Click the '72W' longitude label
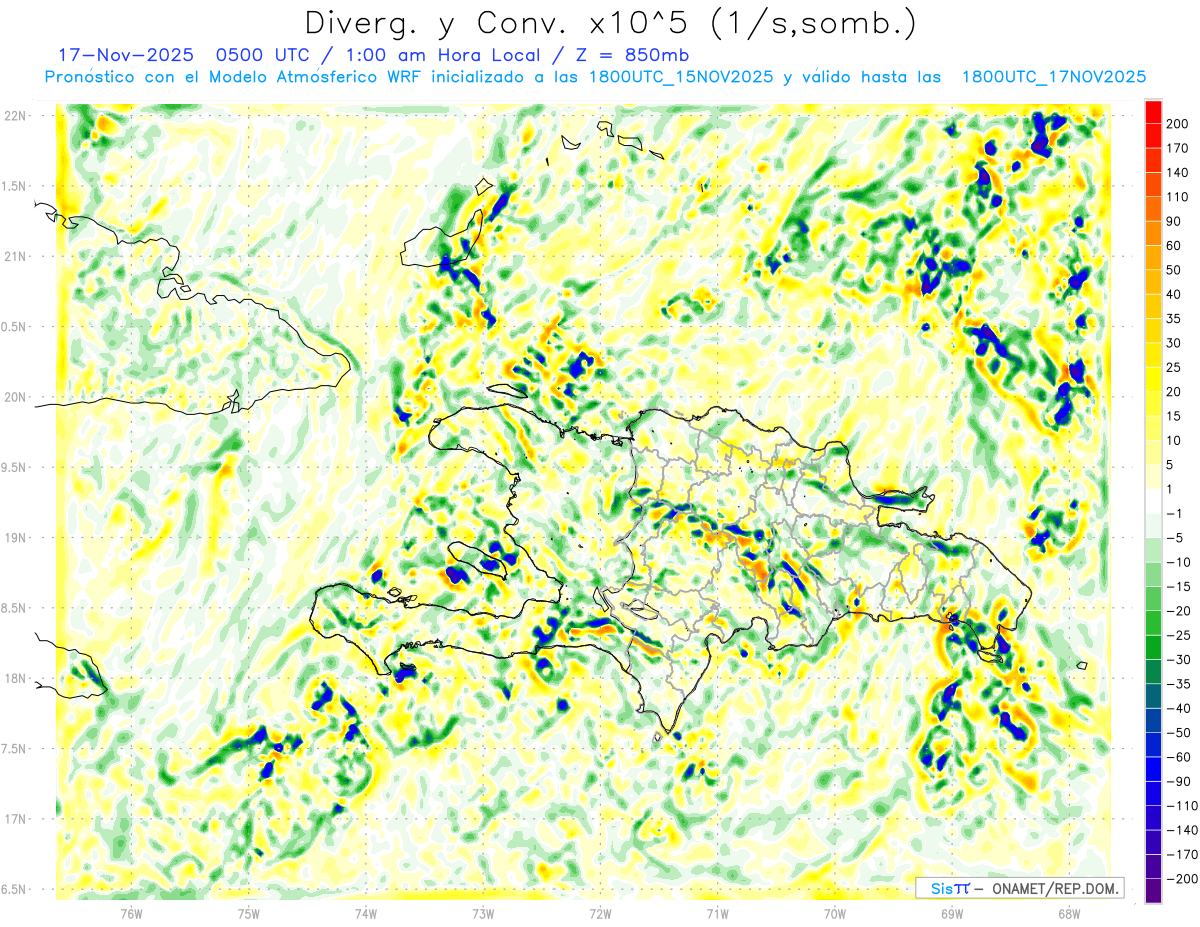1200x927 pixels. 600,912
